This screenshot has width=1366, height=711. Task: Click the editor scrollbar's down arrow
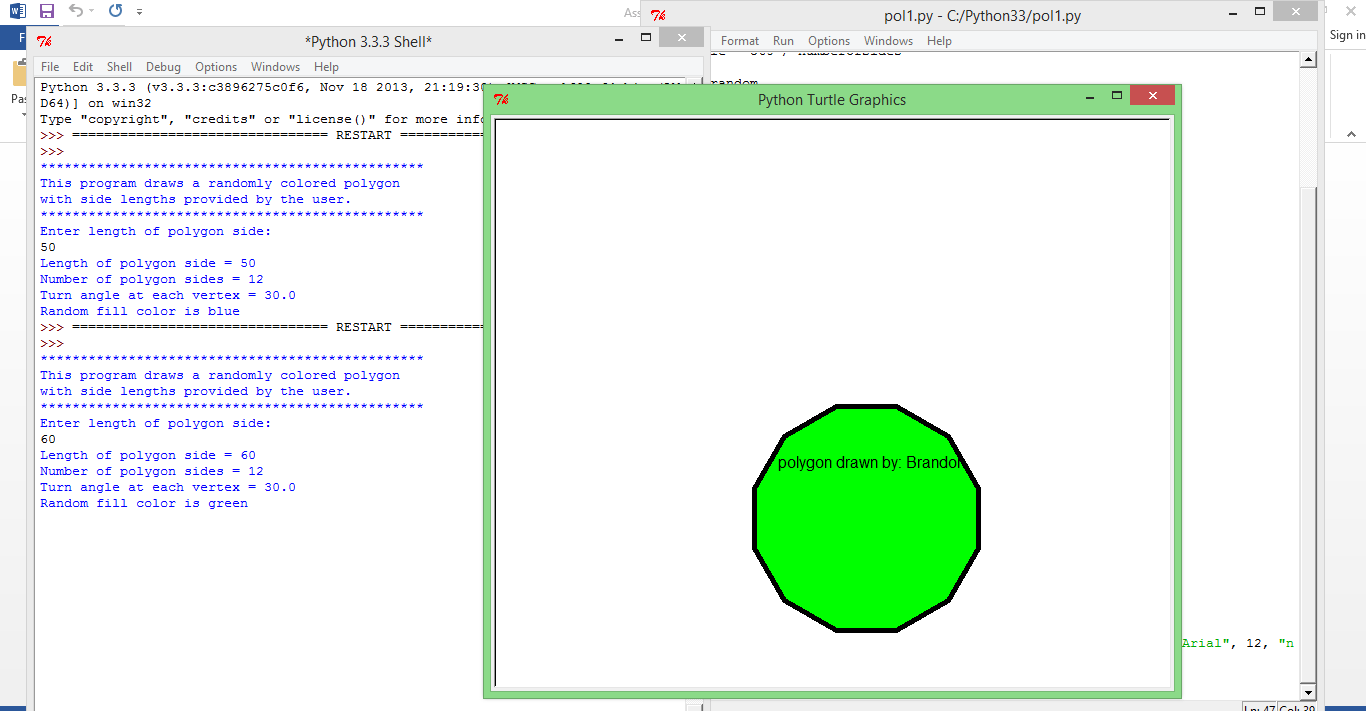1308,692
